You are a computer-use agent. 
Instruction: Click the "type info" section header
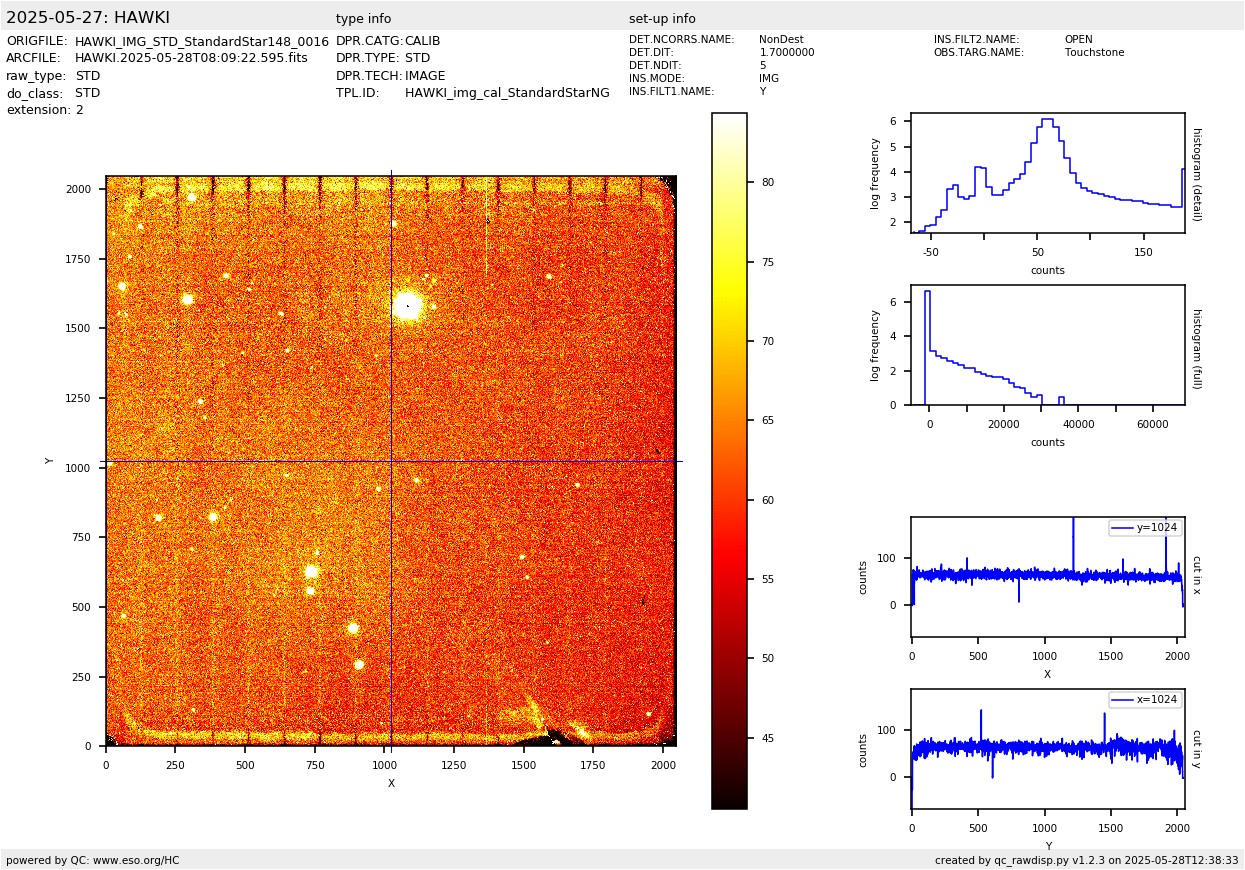tap(363, 19)
